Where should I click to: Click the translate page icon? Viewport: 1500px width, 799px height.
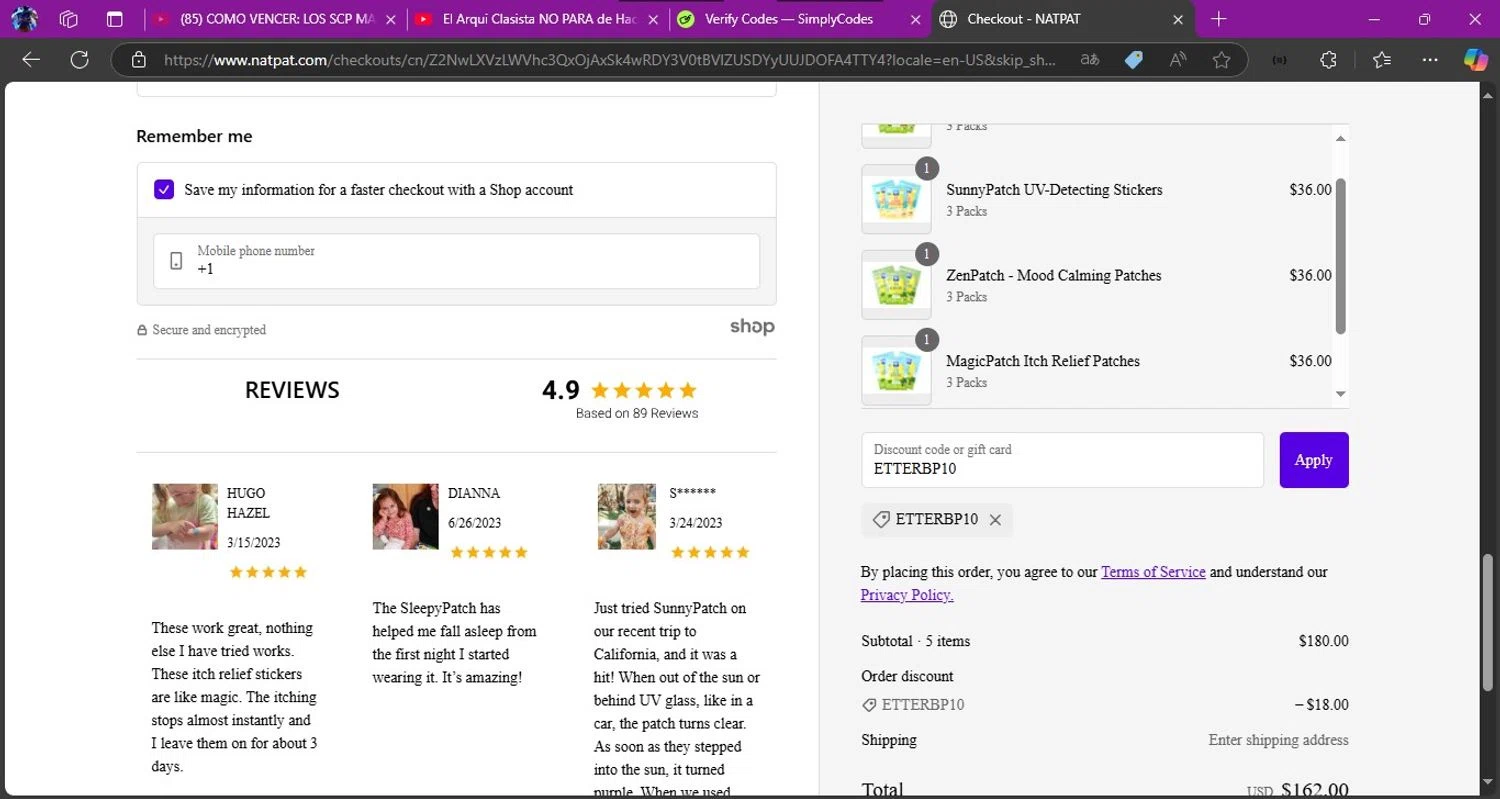click(x=1089, y=60)
